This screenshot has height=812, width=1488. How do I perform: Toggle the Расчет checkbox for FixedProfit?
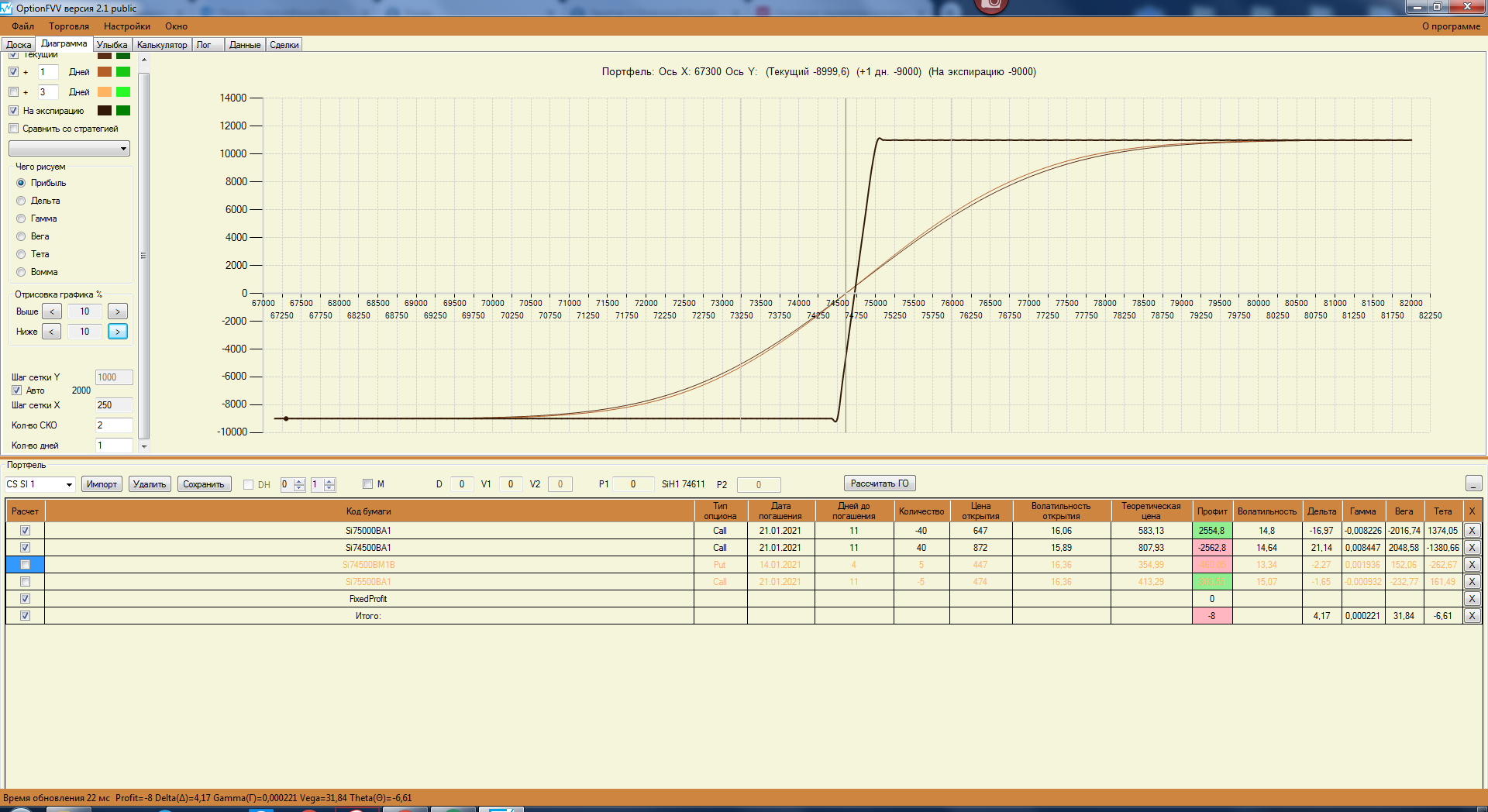point(25,599)
